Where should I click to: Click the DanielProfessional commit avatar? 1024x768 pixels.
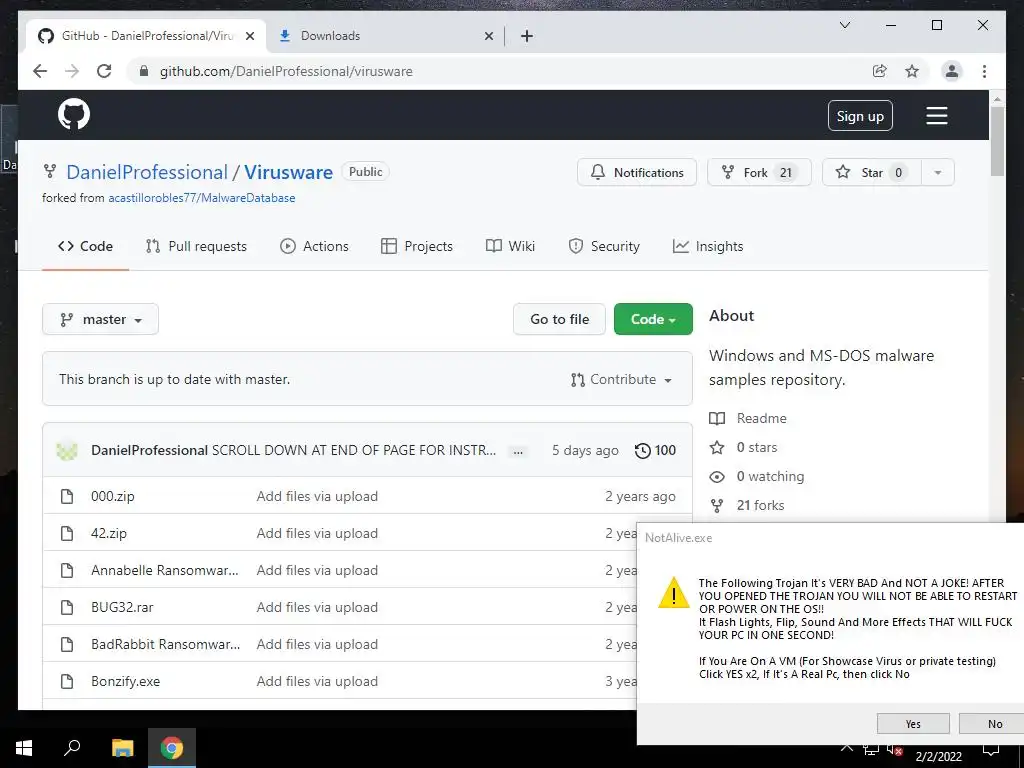67,451
